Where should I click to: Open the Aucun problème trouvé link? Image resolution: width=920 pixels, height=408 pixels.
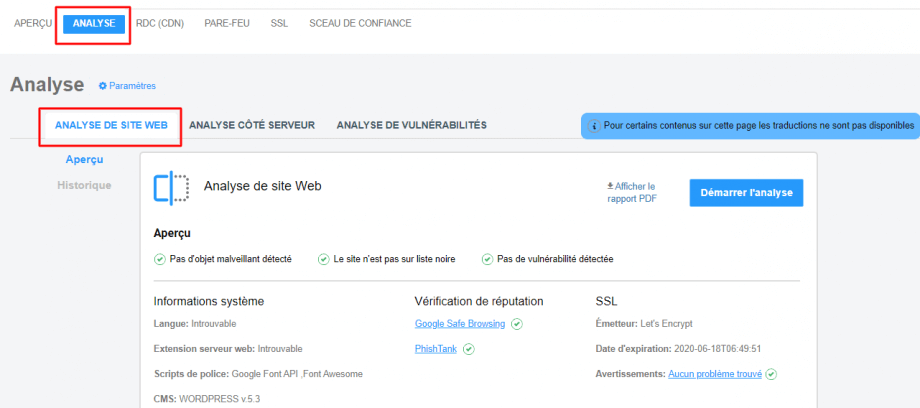coord(715,373)
